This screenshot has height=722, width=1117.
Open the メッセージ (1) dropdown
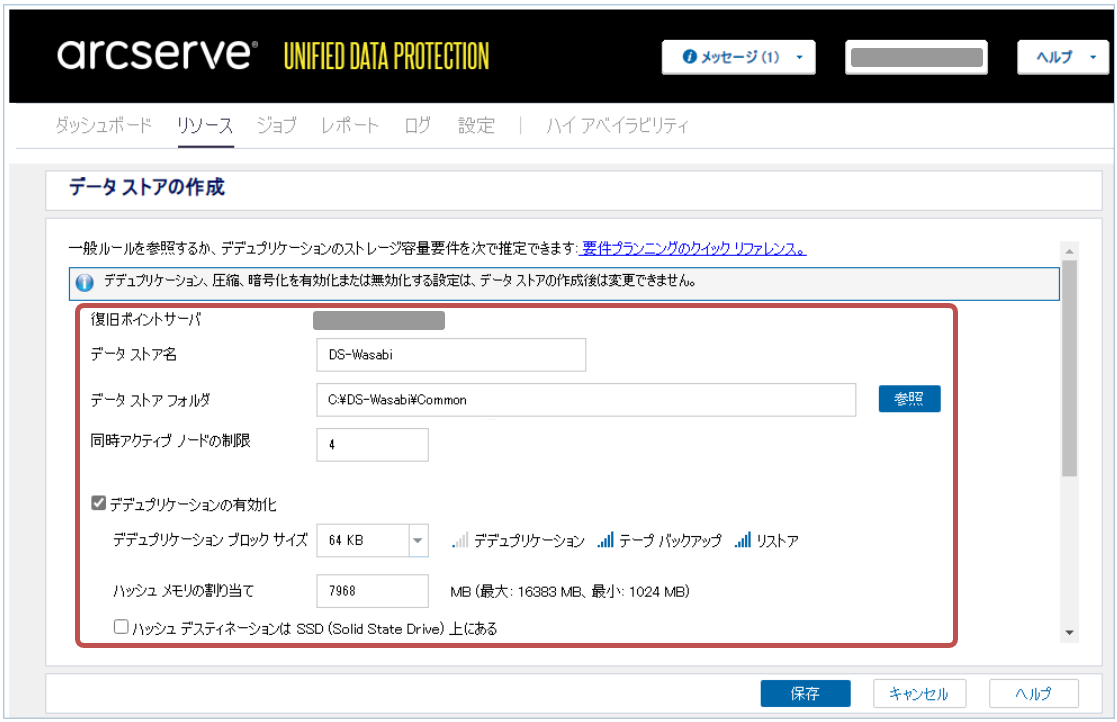pyautogui.click(x=738, y=57)
